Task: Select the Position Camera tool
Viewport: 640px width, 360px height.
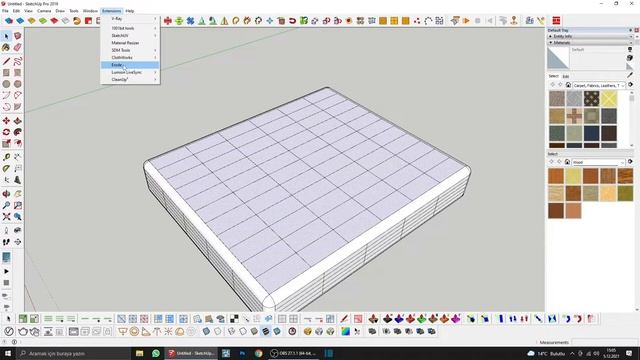Action: [x=6, y=231]
